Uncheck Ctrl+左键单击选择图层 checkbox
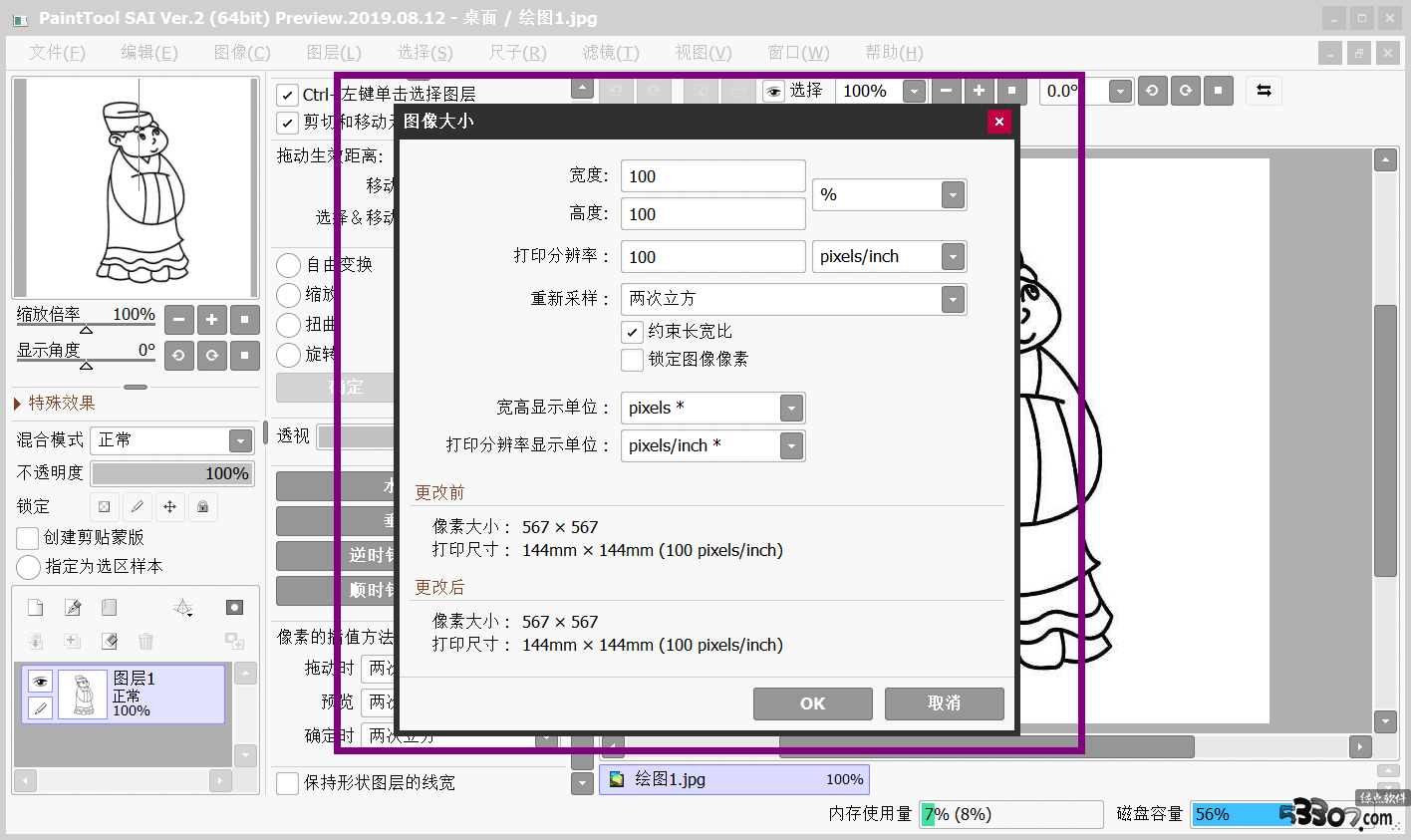The height and width of the screenshot is (840, 1411). [x=287, y=95]
